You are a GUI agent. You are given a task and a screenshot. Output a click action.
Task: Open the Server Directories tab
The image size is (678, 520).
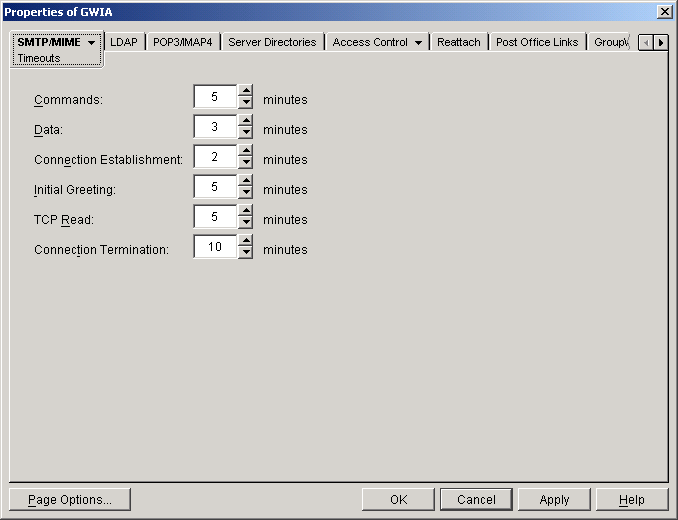tap(272, 42)
